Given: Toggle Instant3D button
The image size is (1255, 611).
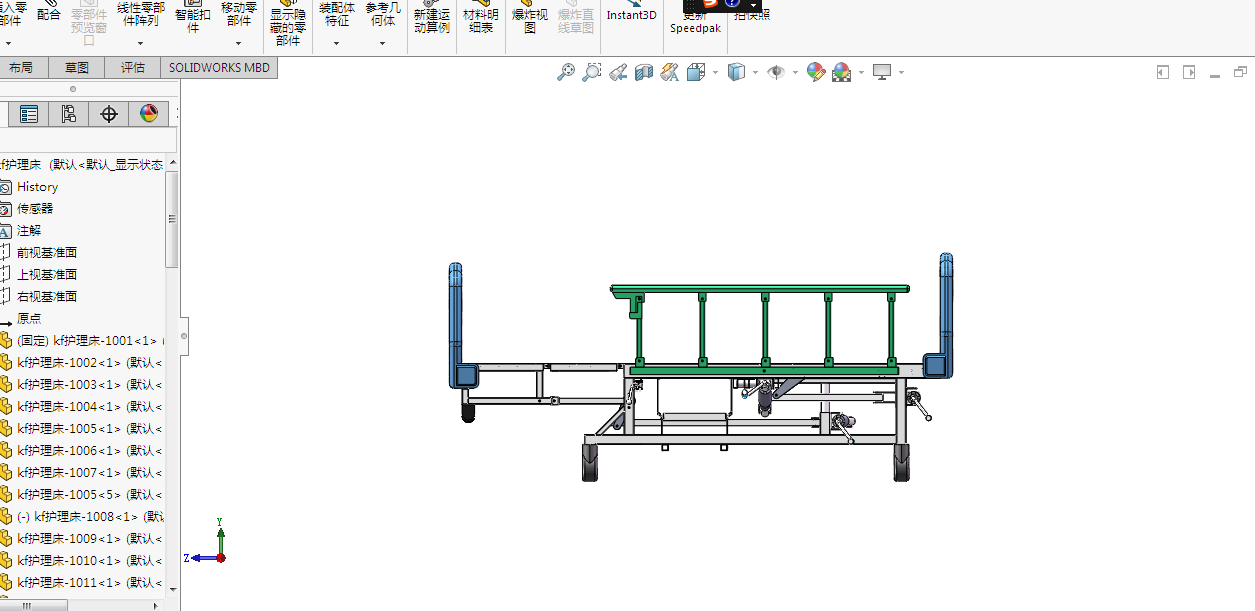Looking at the screenshot, I should [632, 12].
